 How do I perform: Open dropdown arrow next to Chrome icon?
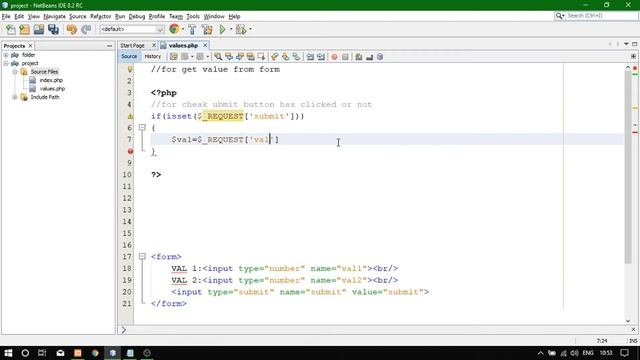182,29
